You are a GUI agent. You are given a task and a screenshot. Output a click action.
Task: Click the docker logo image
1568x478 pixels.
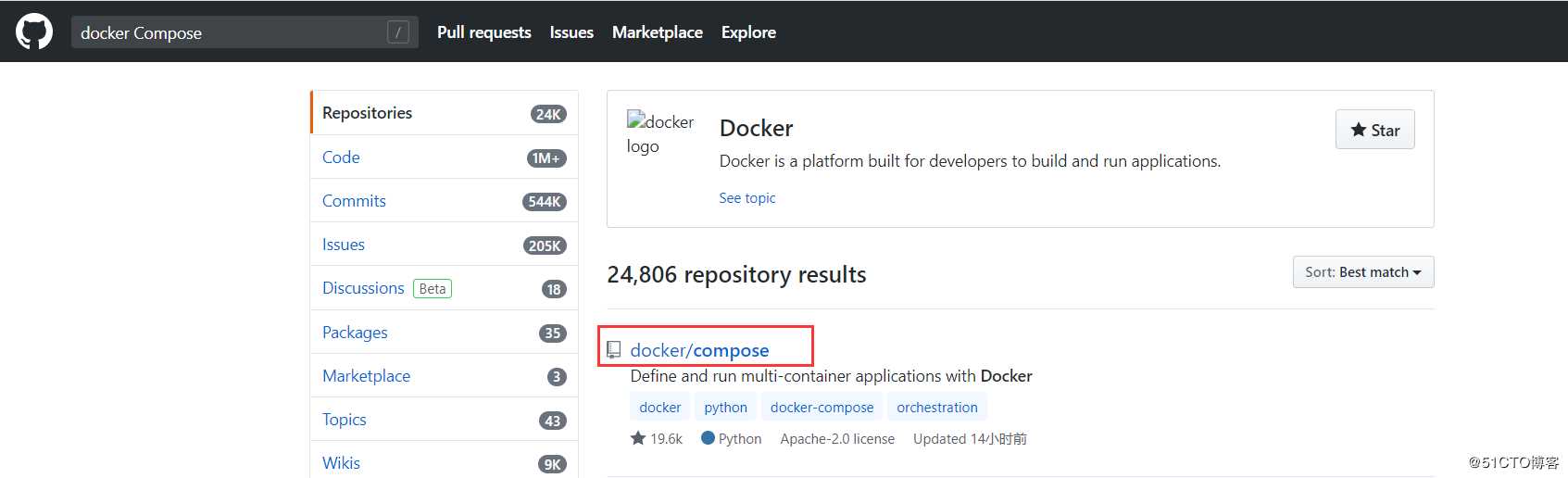tap(659, 133)
